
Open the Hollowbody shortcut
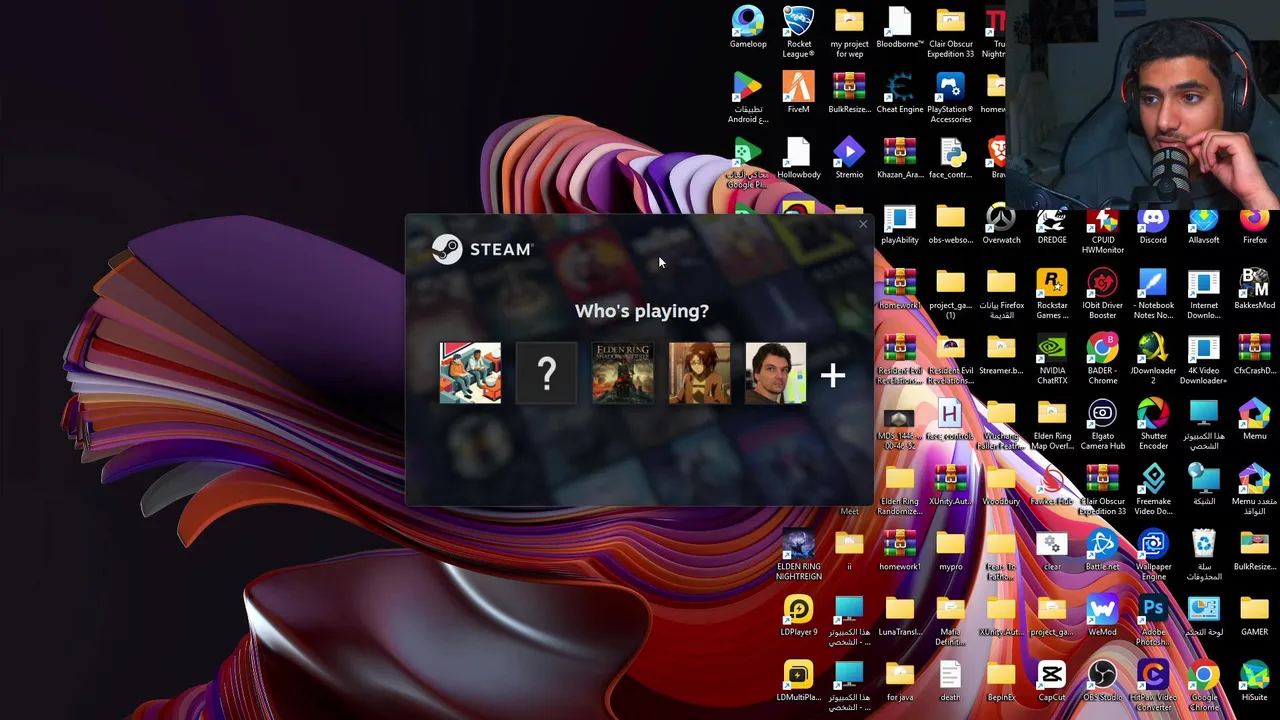798,158
